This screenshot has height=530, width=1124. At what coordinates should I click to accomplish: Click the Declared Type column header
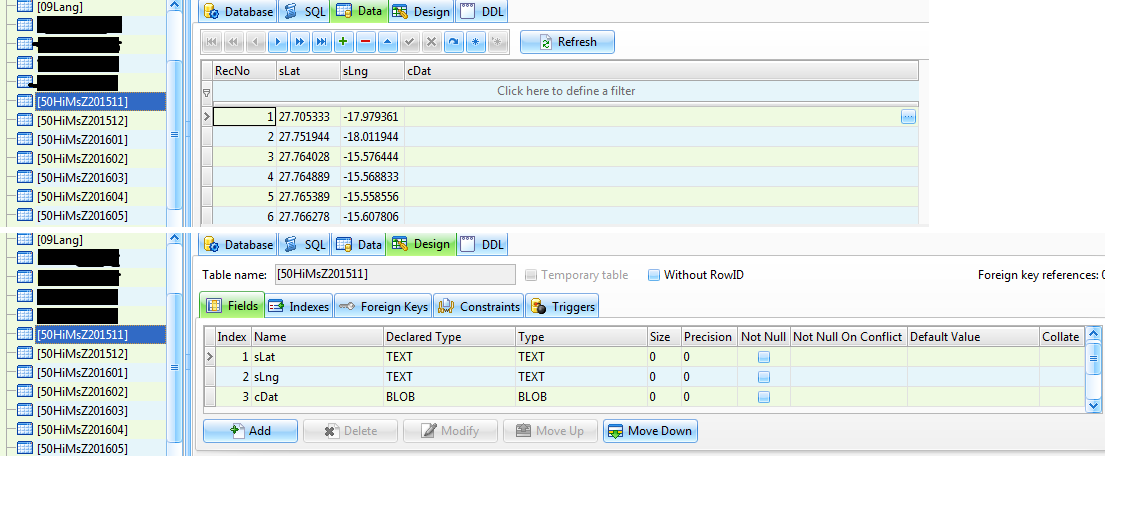pyautogui.click(x=449, y=337)
